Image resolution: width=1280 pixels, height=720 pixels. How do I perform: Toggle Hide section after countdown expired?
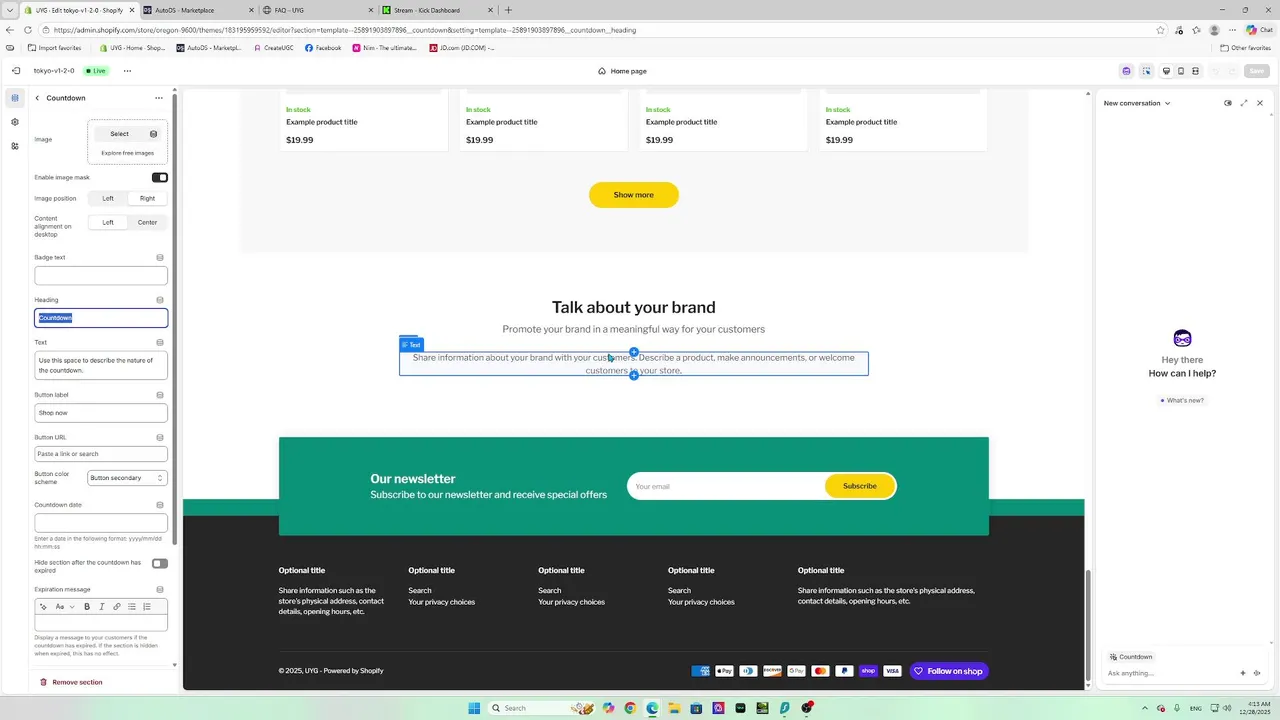(160, 563)
